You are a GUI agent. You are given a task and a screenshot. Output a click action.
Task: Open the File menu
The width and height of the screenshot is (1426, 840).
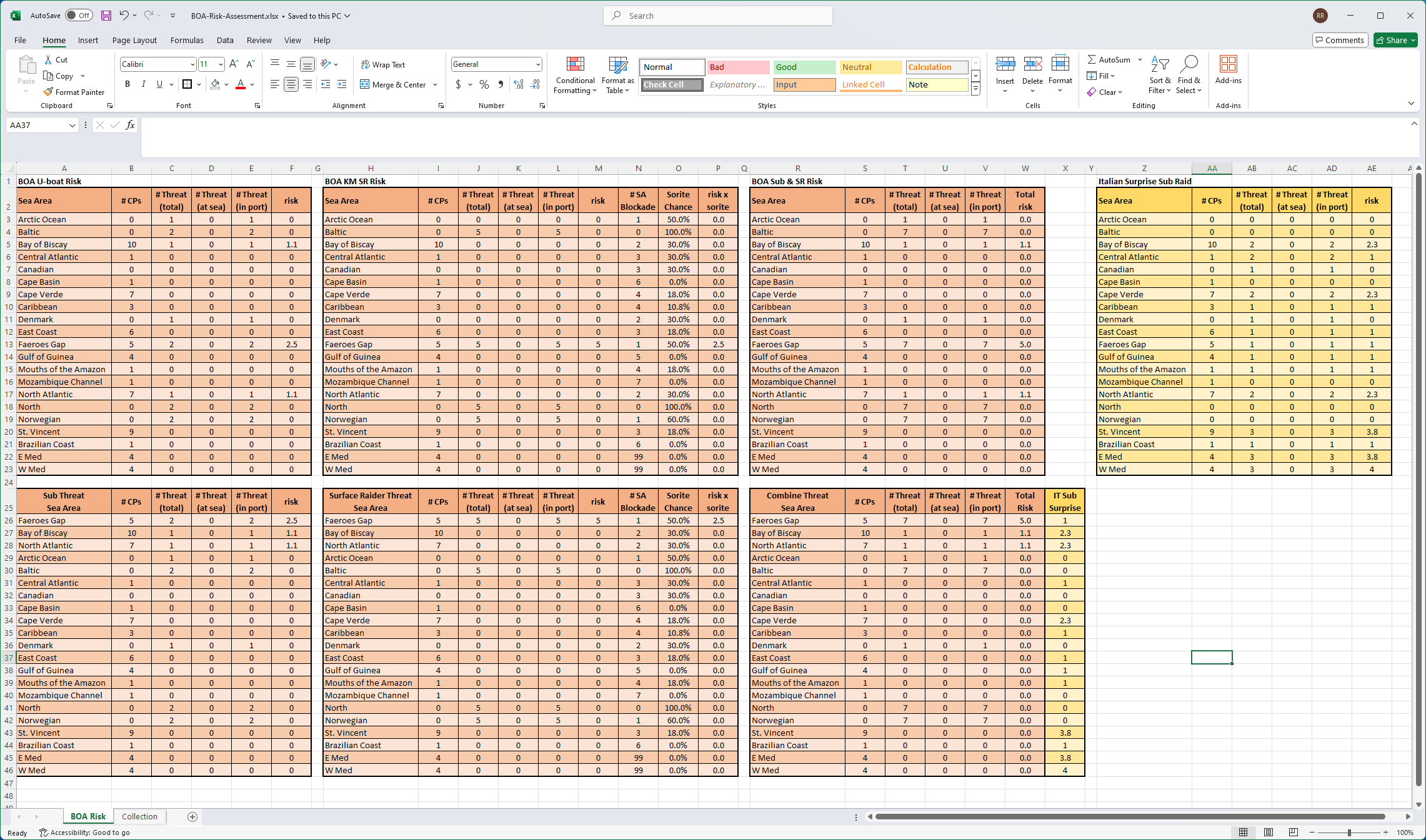click(20, 40)
